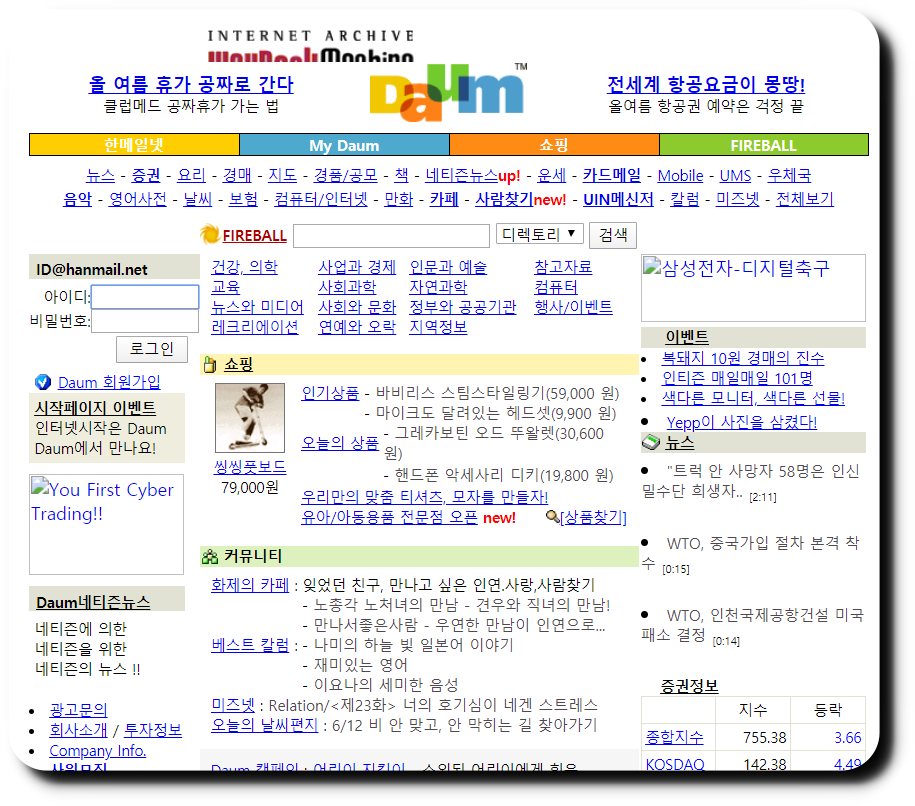Open the 영어사전 navigation link
Viewport: 915px width, 806px height.
pyautogui.click(x=138, y=199)
